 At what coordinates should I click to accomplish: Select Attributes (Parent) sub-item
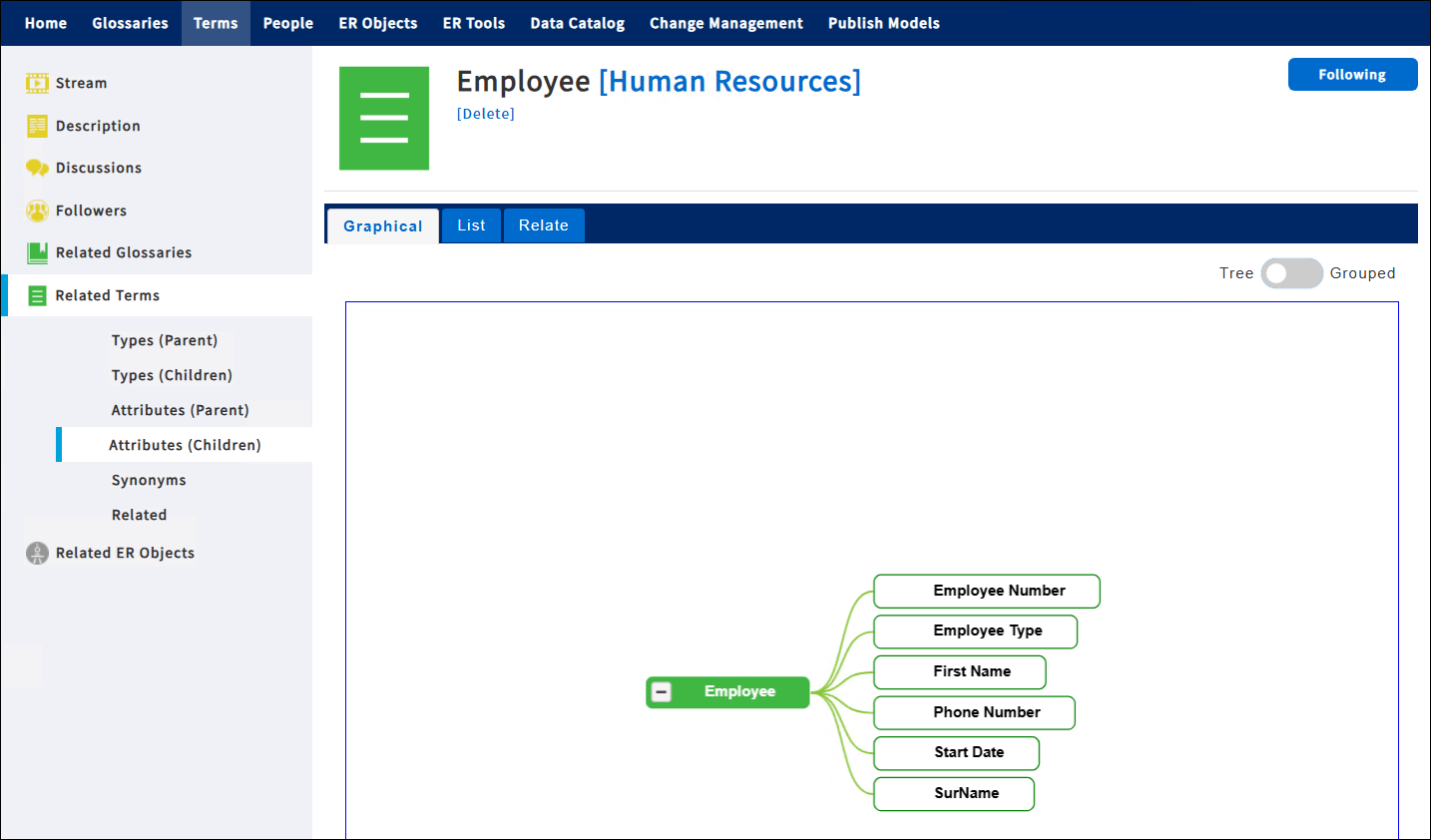tap(181, 410)
